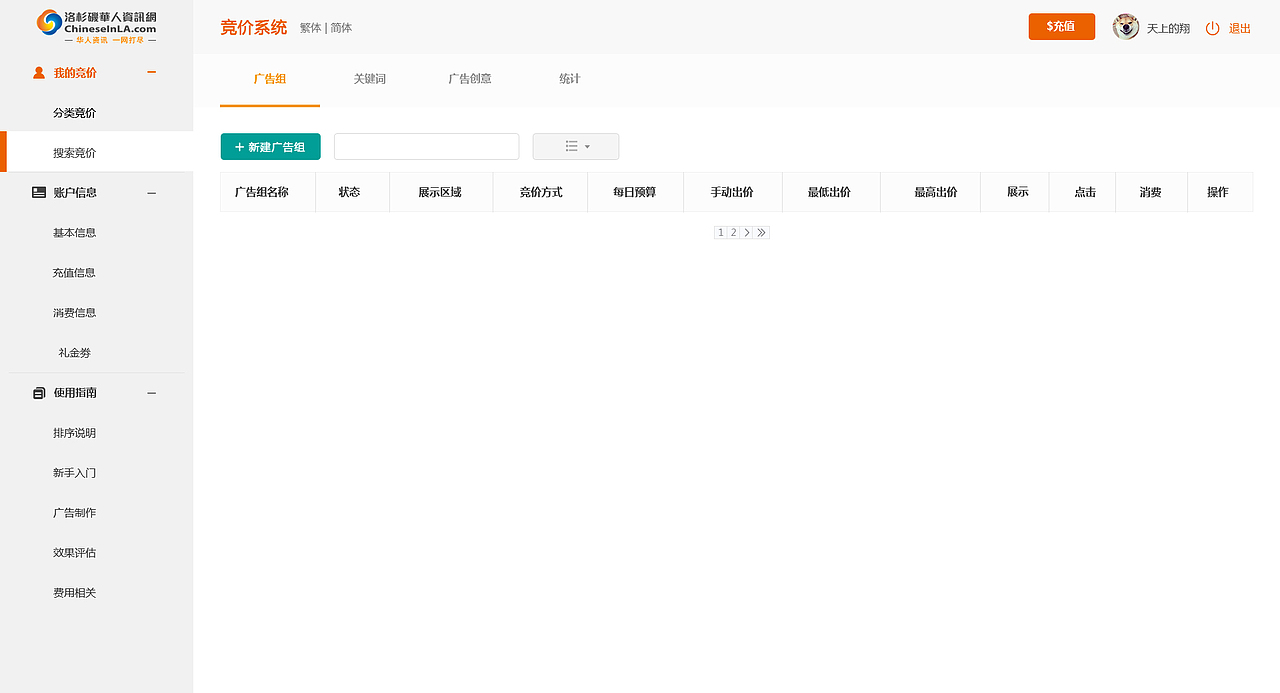1280x693 pixels.
Task: Click the 退出 logout link
Action: (1239, 28)
